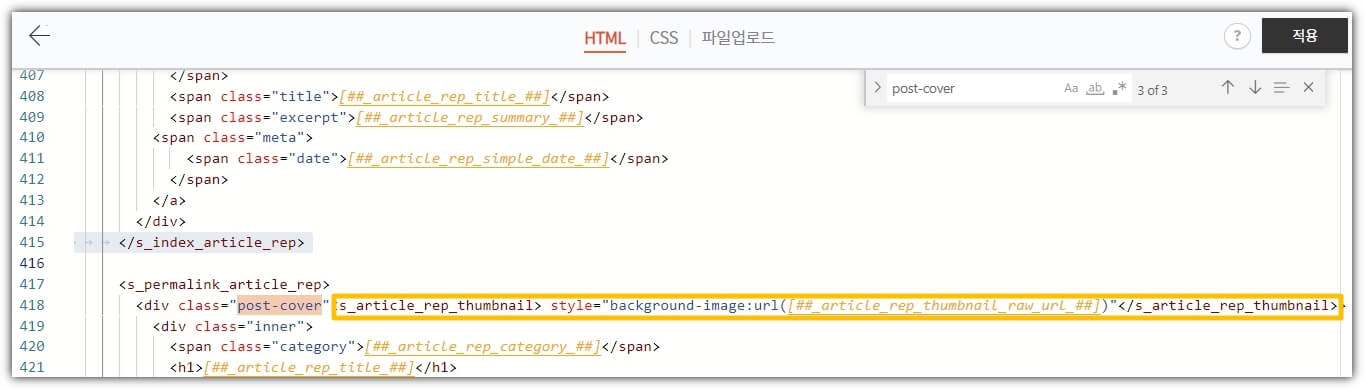The width and height of the screenshot is (1365, 390).
Task: Open the 파일업로드 tab
Action: (x=738, y=38)
